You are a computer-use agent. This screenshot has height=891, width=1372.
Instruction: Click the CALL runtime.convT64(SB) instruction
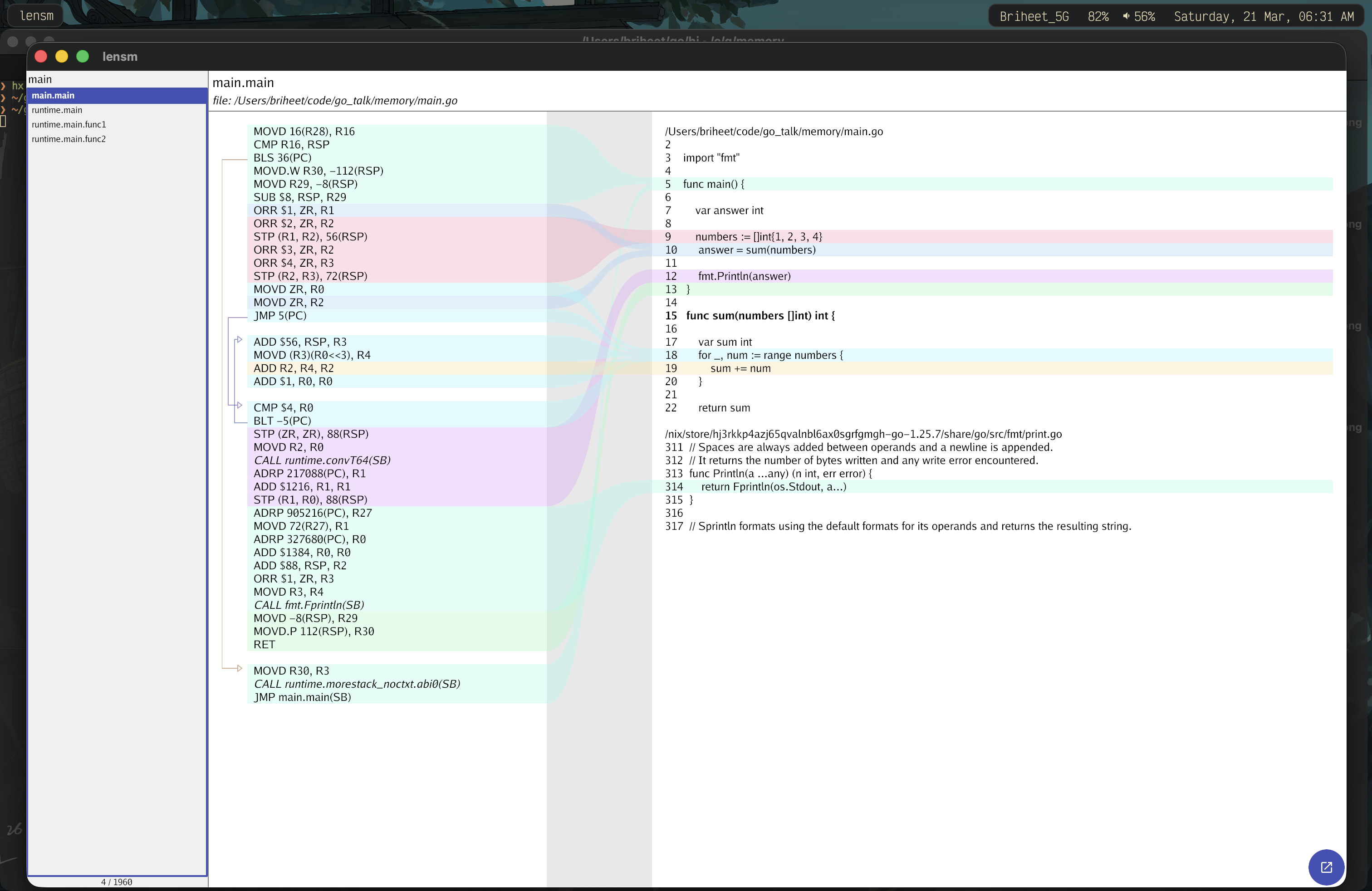pos(322,460)
